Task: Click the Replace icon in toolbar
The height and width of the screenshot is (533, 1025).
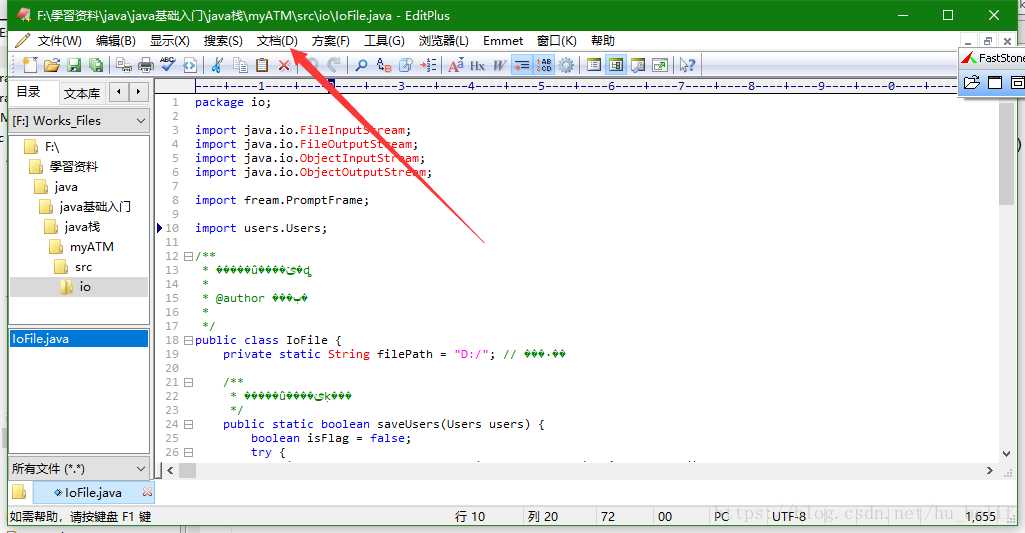Action: pyautogui.click(x=384, y=65)
